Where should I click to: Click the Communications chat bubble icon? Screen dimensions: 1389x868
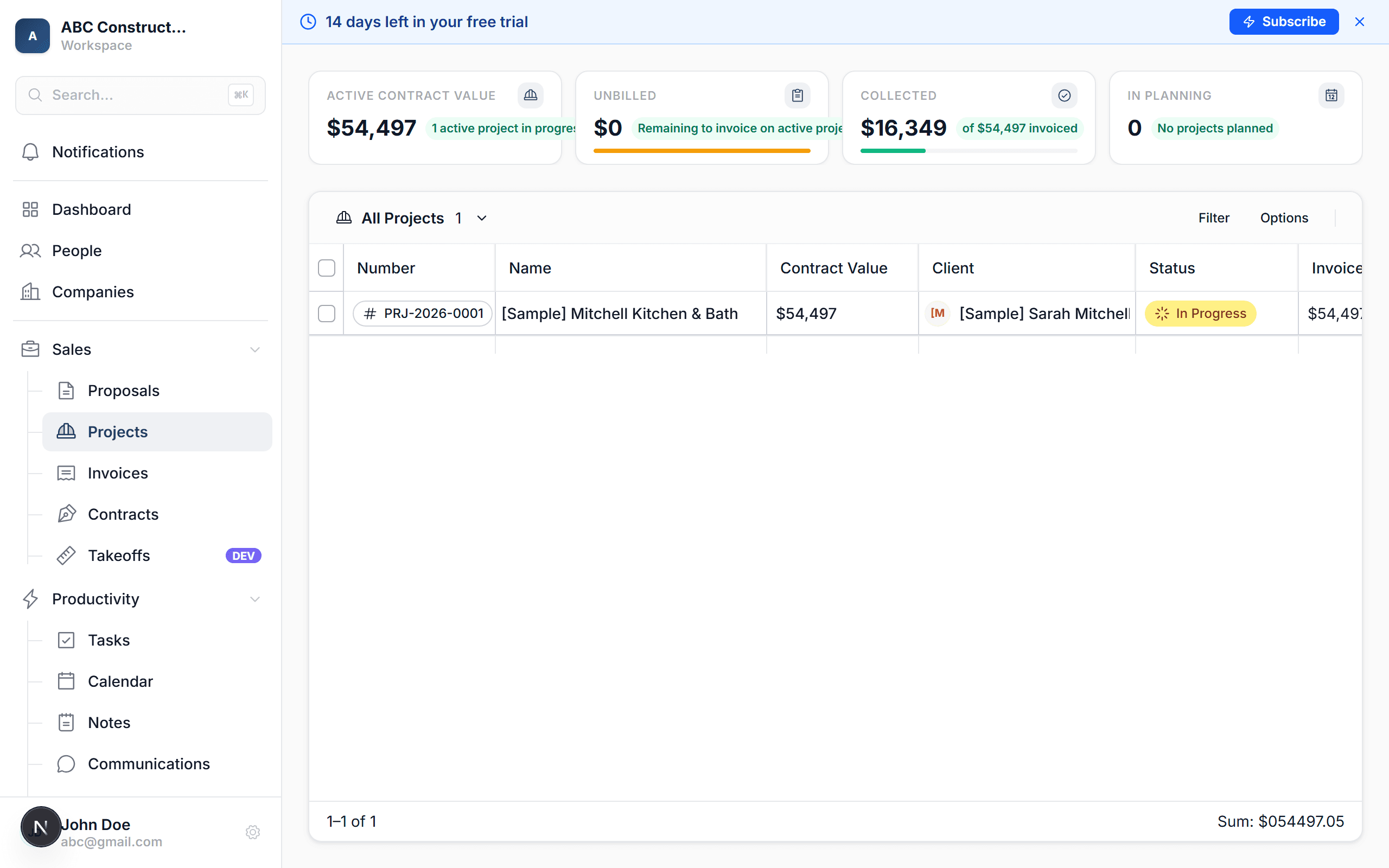point(66,763)
